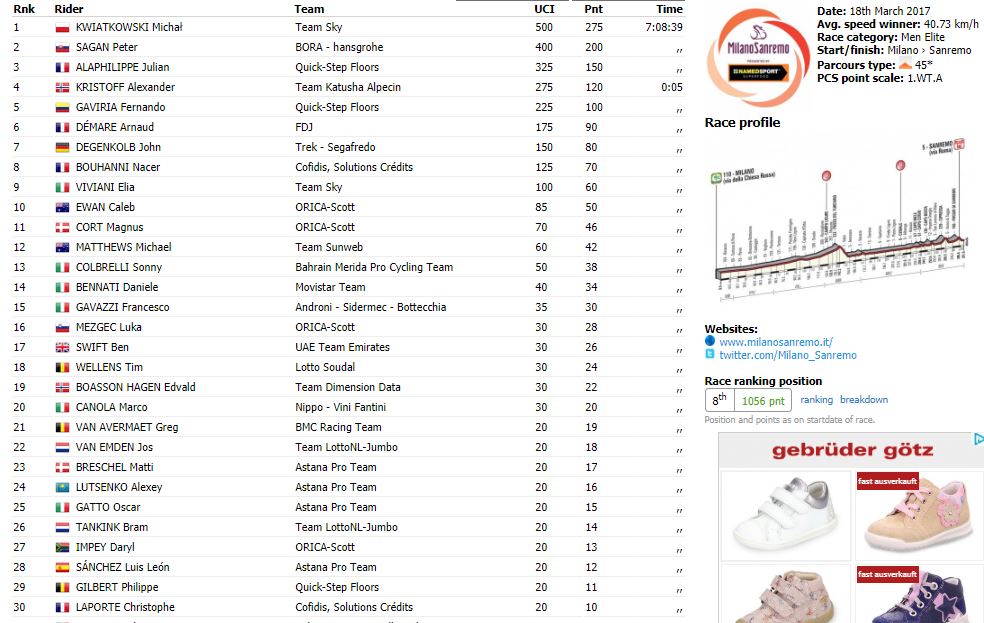Open the ranking breakdown link
Viewport: 984px width, 623px height.
[x=864, y=400]
